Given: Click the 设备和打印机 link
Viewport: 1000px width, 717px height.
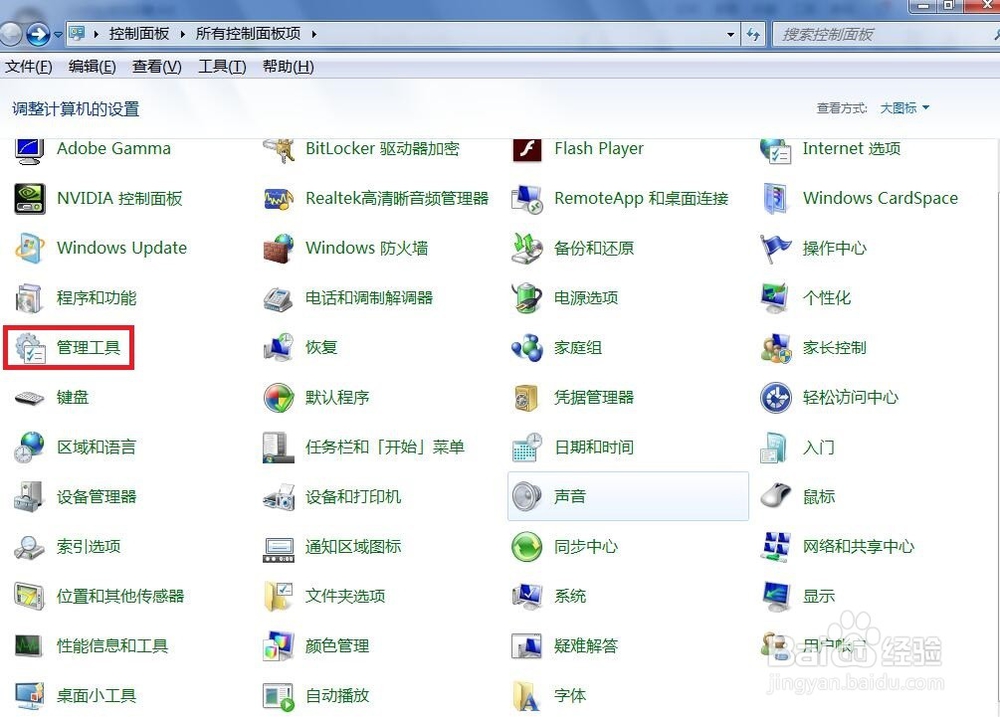Looking at the screenshot, I should coord(353,497).
